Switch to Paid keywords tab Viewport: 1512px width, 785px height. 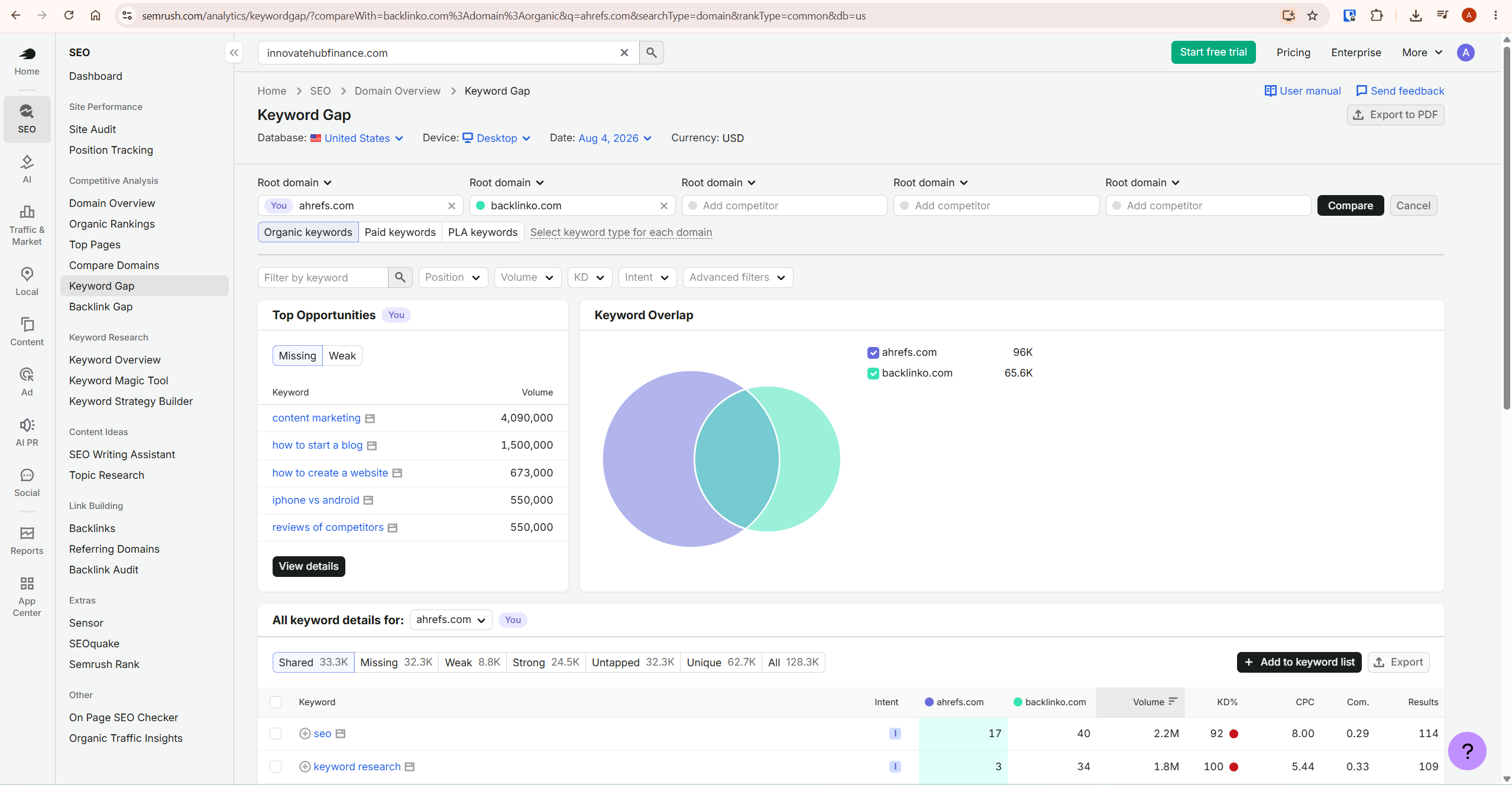(x=400, y=232)
